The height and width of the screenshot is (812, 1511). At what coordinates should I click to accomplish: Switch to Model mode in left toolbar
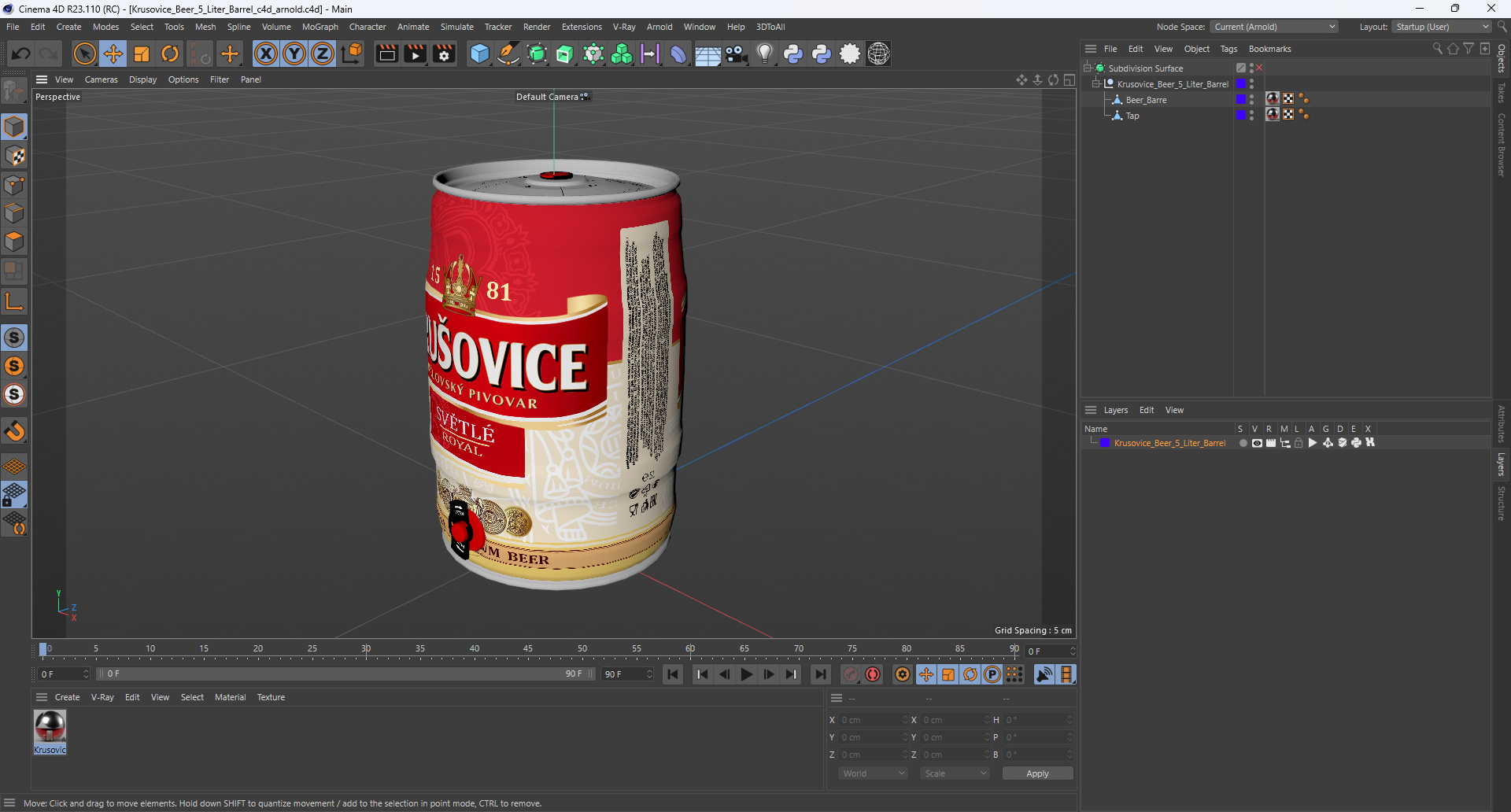click(x=14, y=127)
